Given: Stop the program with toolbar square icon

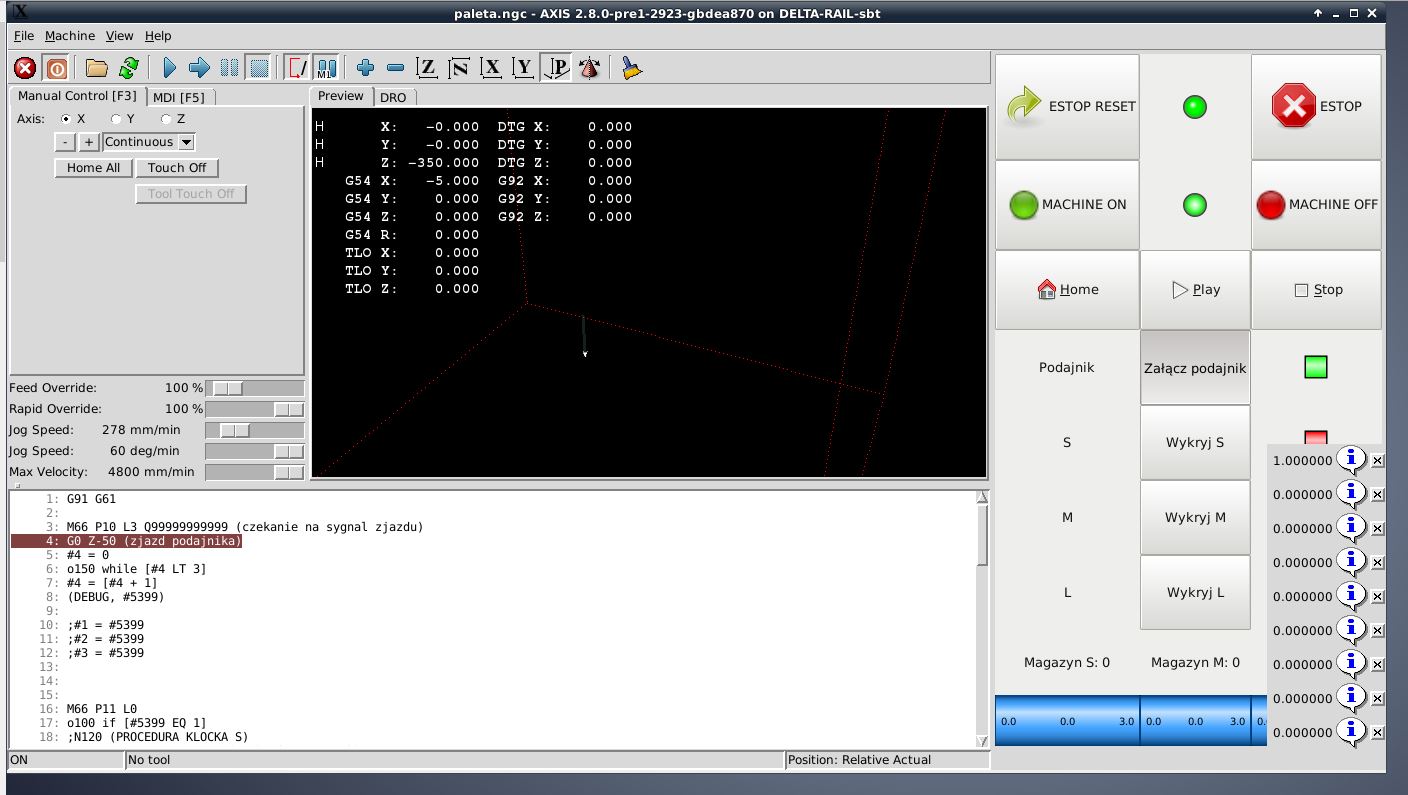Looking at the screenshot, I should tap(259, 68).
